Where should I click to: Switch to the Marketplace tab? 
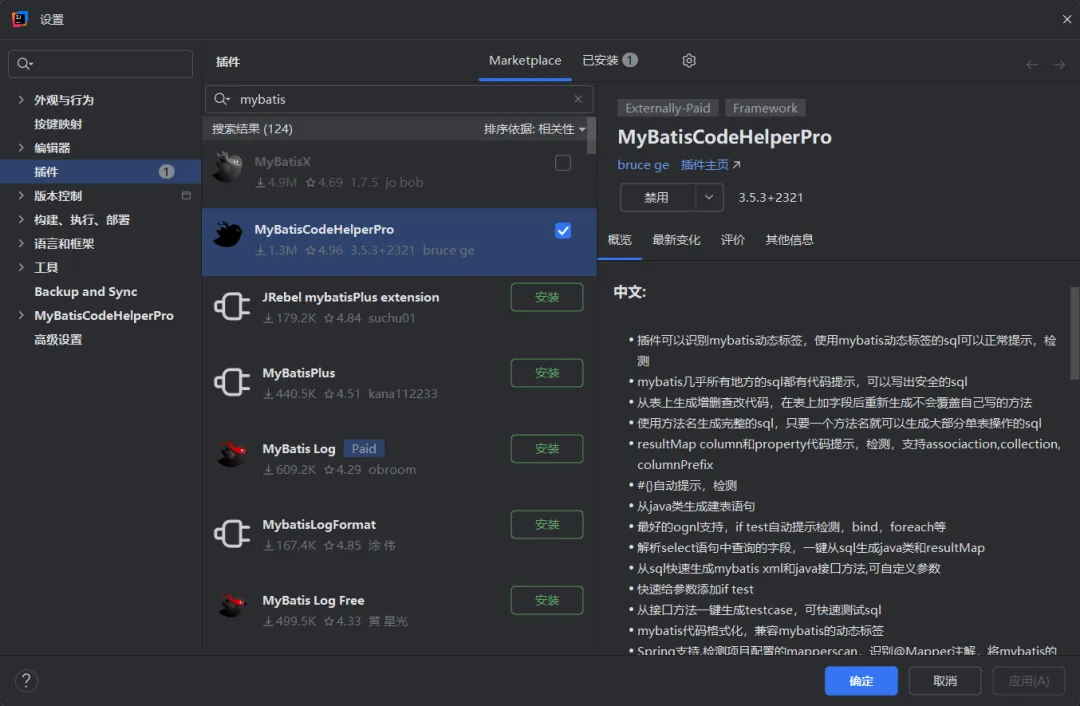pos(525,61)
